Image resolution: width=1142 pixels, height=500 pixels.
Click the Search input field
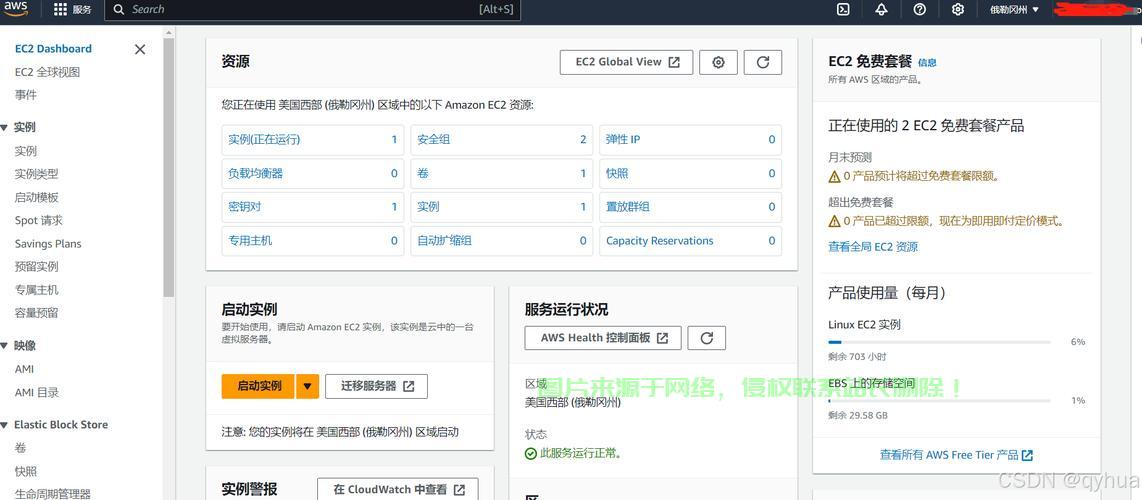[312, 9]
